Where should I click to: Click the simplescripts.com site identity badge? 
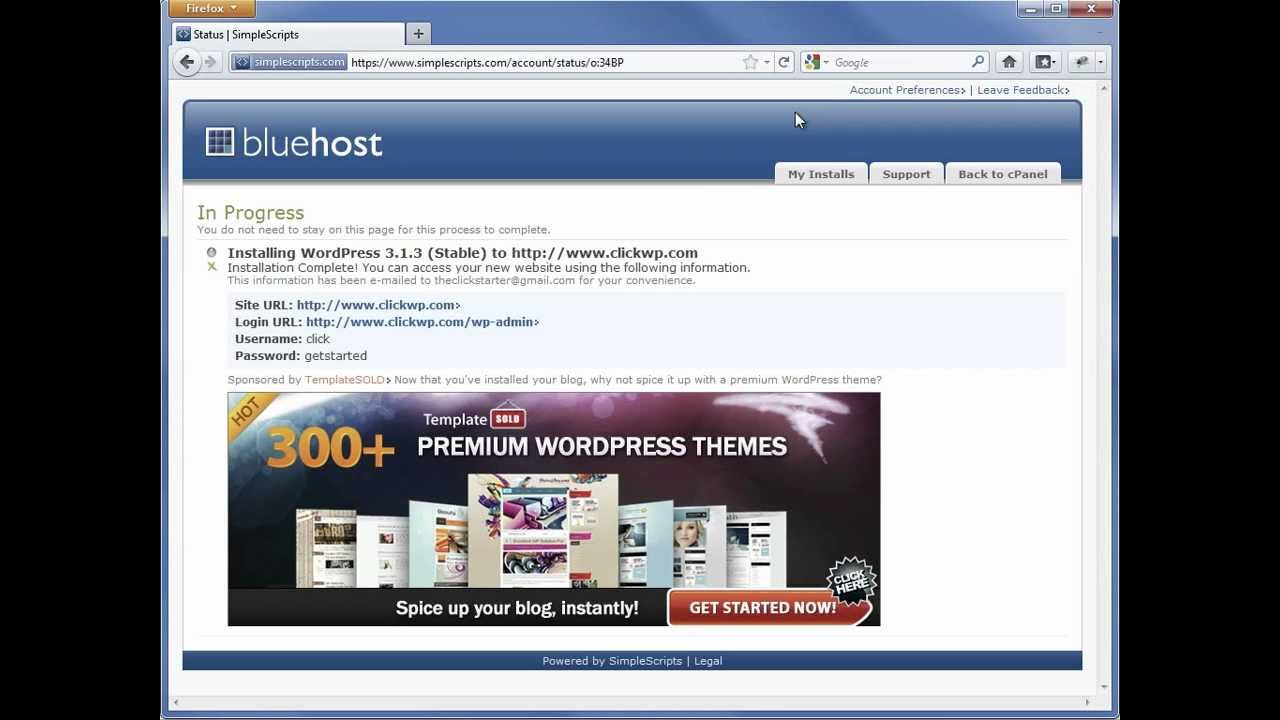(289, 62)
